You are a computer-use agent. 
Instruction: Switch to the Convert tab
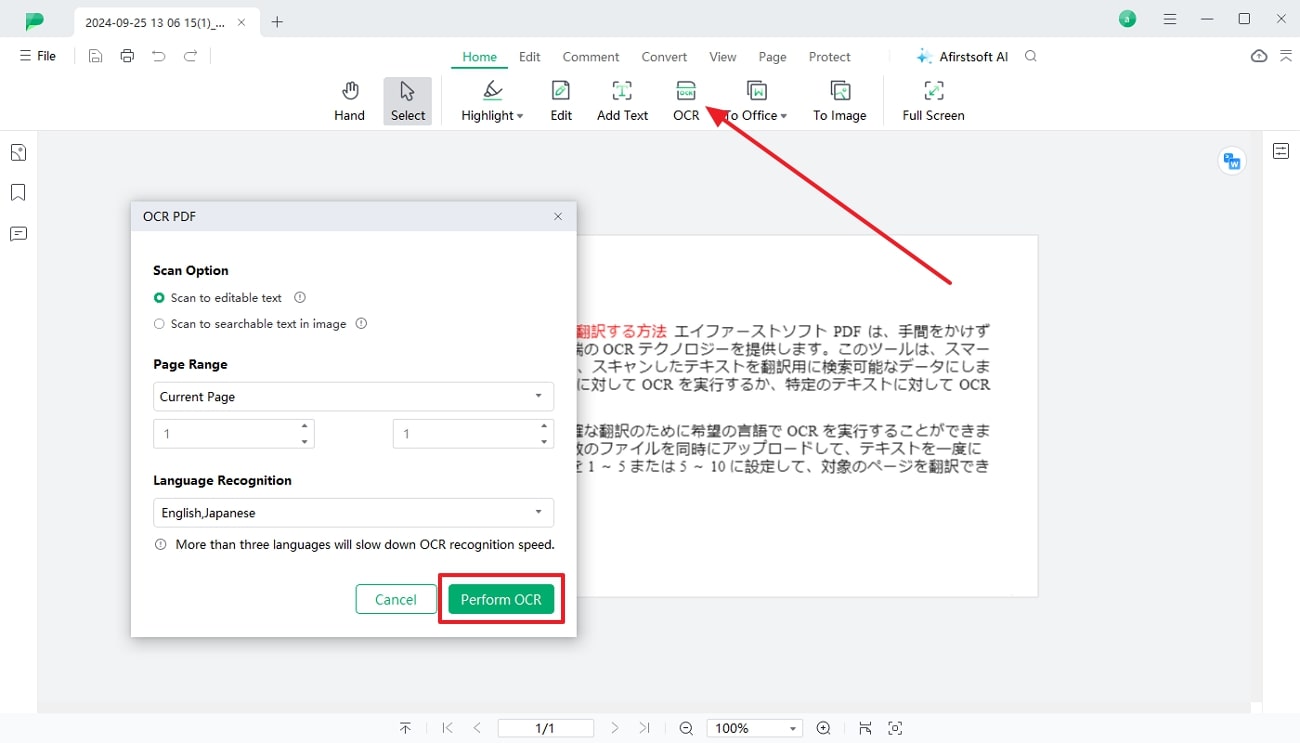[664, 57]
